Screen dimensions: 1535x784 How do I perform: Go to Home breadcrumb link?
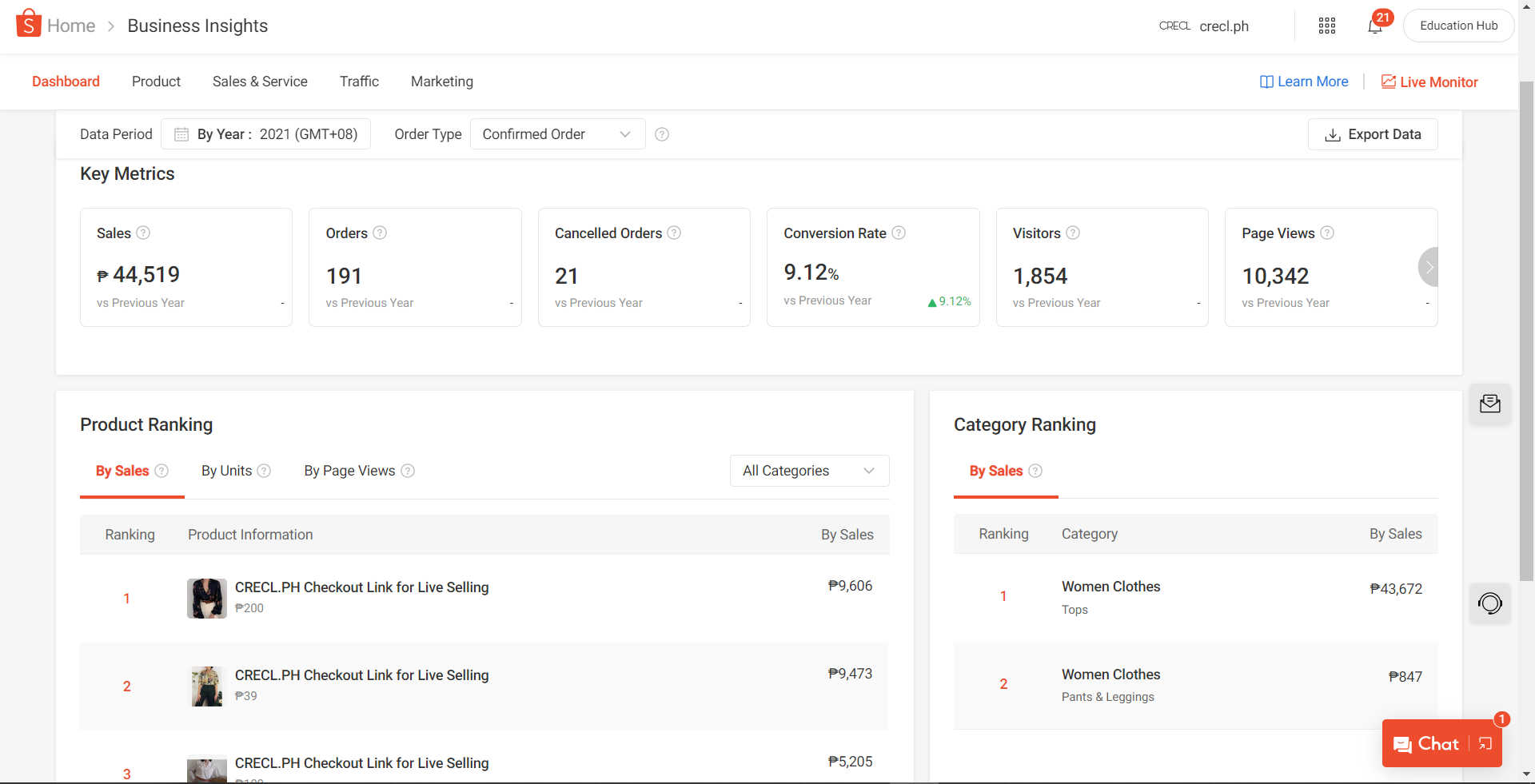tap(71, 26)
